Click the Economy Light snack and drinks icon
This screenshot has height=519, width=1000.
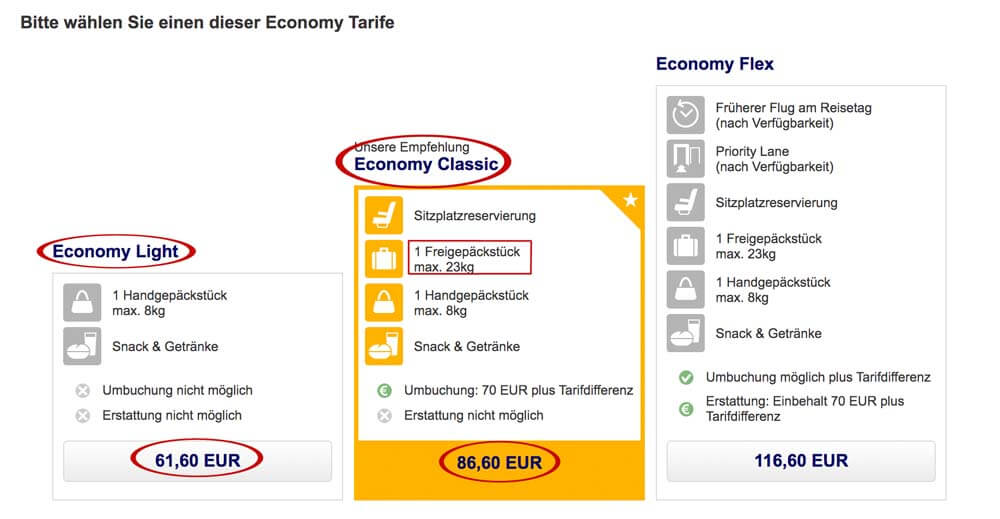tap(82, 346)
